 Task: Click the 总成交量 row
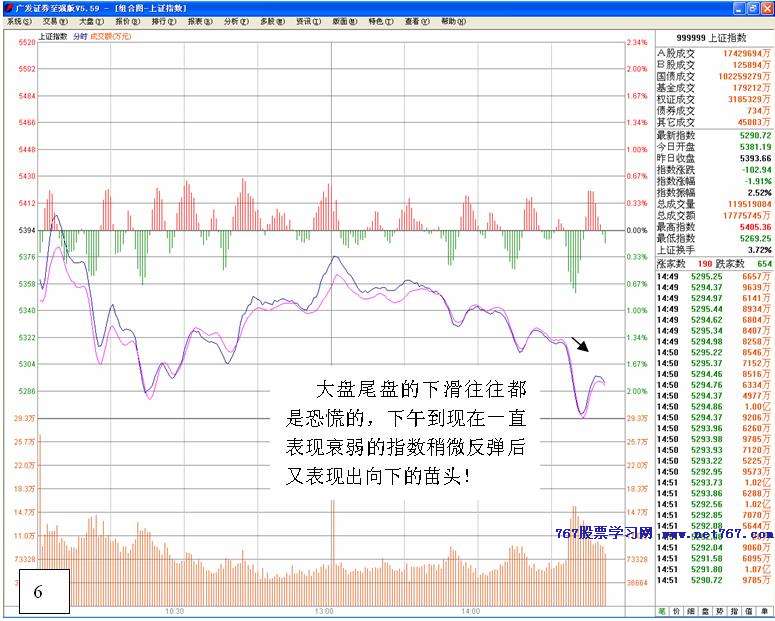pyautogui.click(x=714, y=204)
